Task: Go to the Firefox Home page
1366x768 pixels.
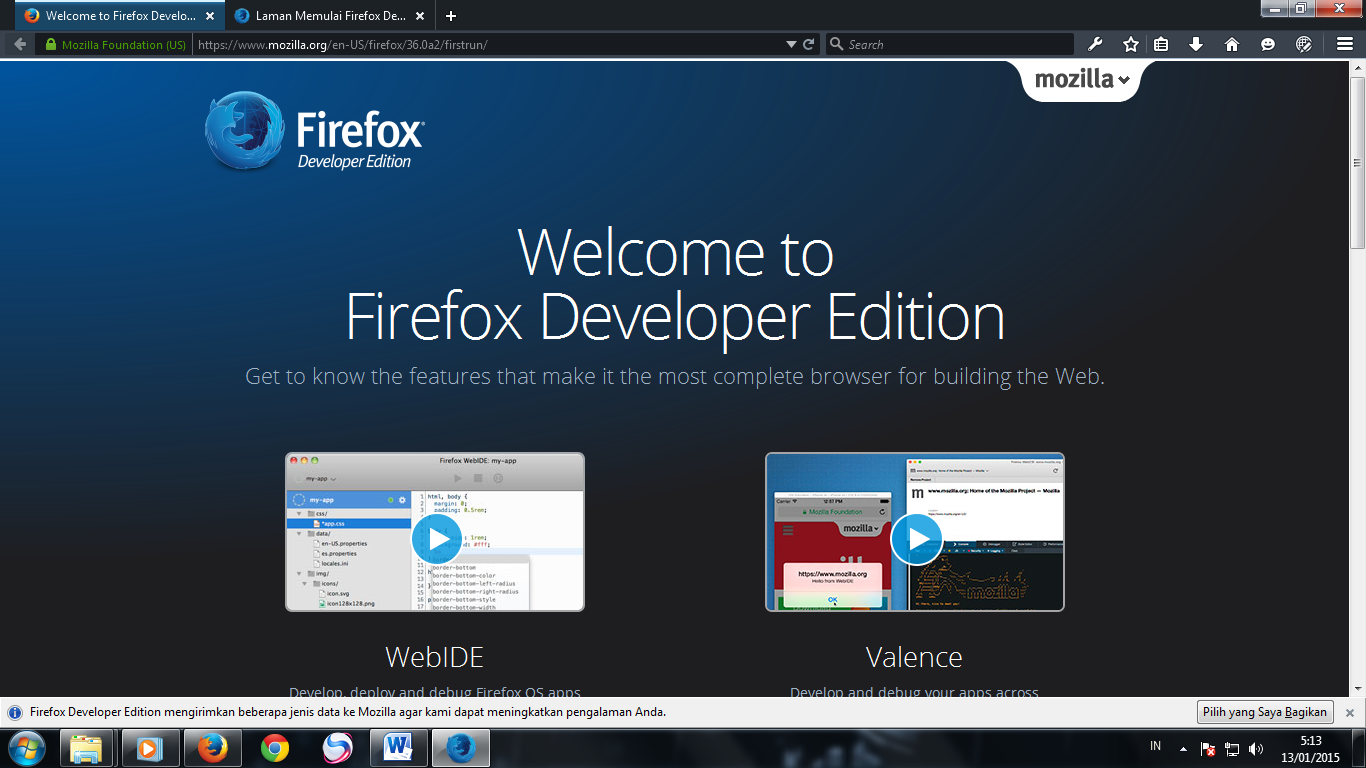Action: (1232, 44)
